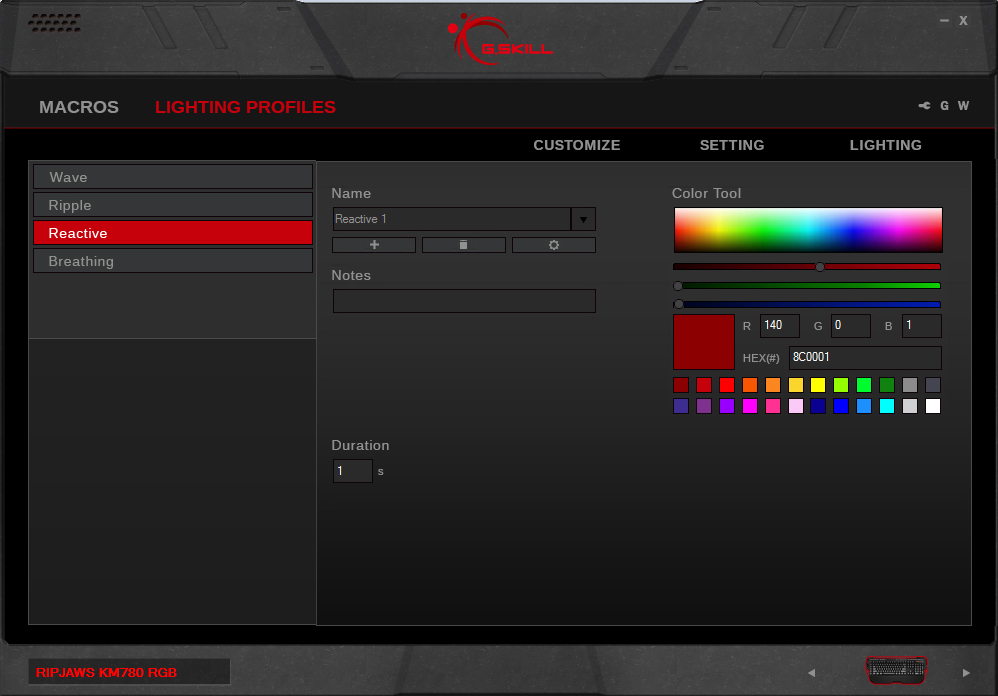
Task: Expand the Name profile dropdown
Action: point(583,219)
